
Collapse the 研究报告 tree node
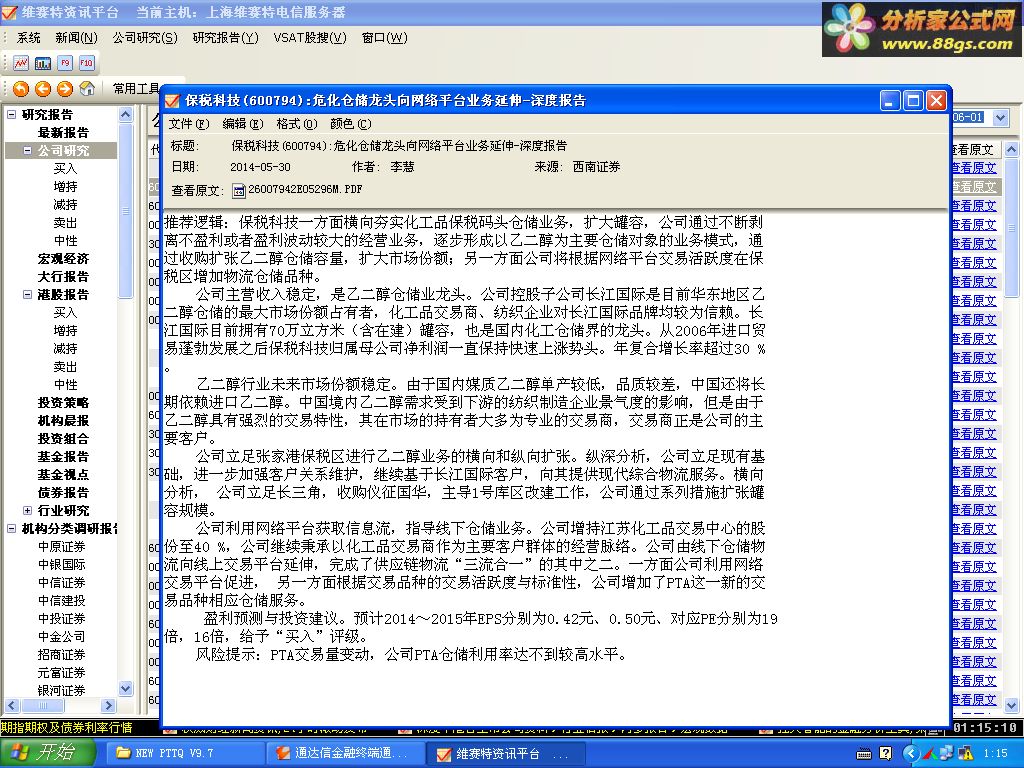(11, 114)
